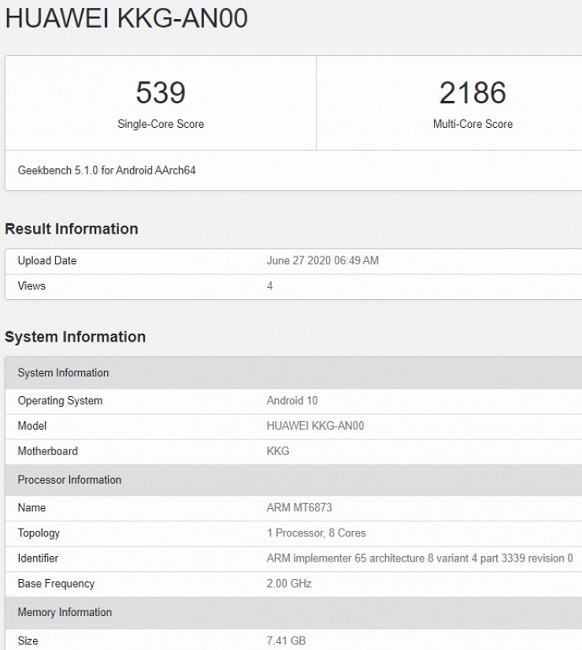582x650 pixels.
Task: Click the Base Frequency value 2.00 GHz
Action: 289,583
